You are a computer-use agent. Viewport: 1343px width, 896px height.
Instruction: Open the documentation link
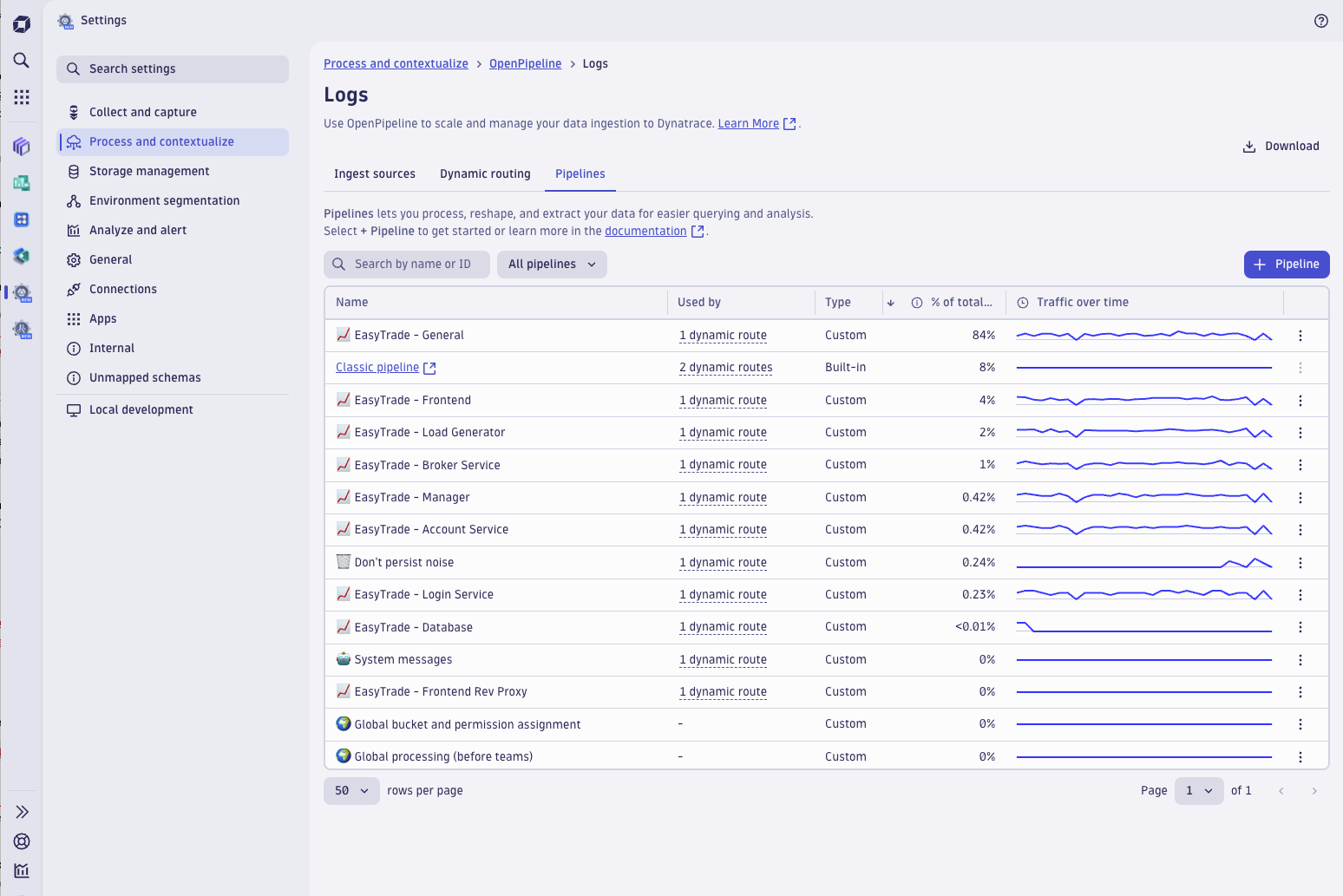point(645,232)
